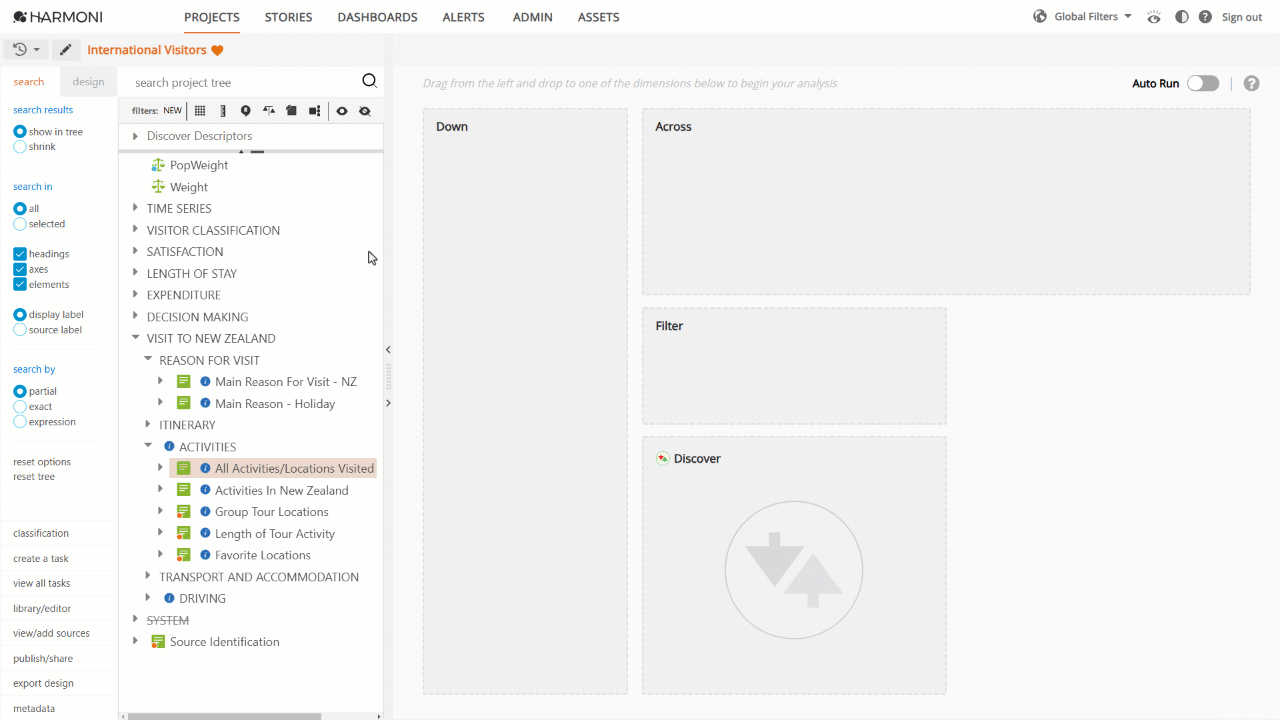Image resolution: width=1280 pixels, height=720 pixels.
Task: Select the search in selected radio
Action: pos(20,224)
